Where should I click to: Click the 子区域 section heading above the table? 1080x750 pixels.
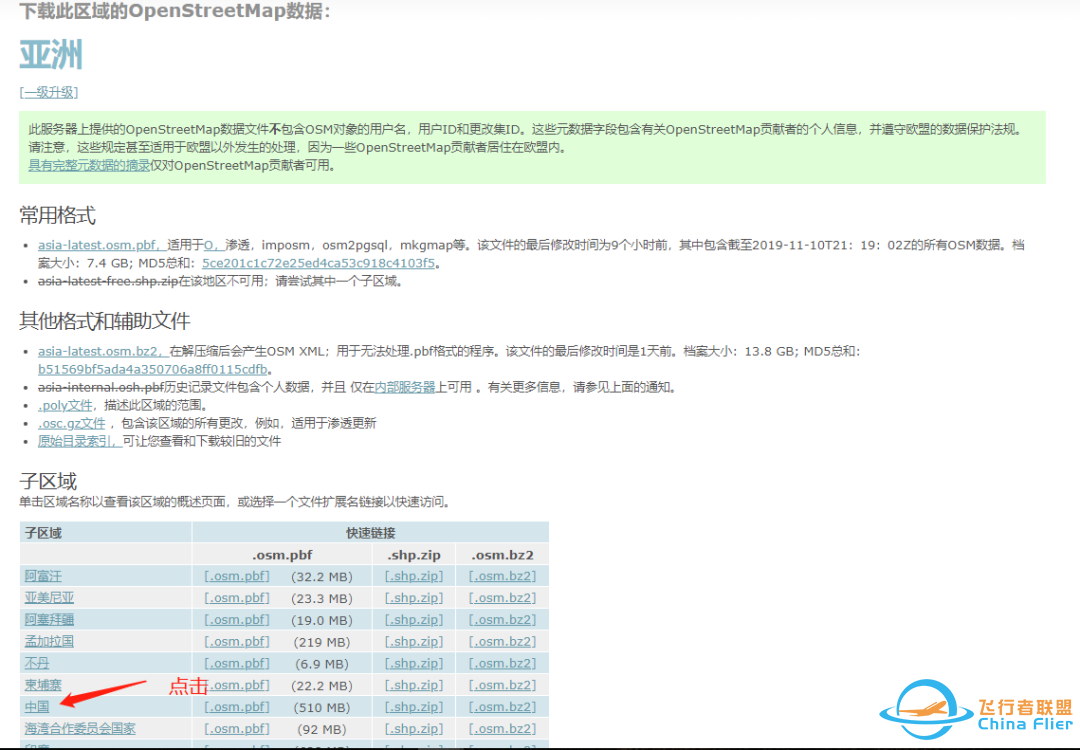48,481
